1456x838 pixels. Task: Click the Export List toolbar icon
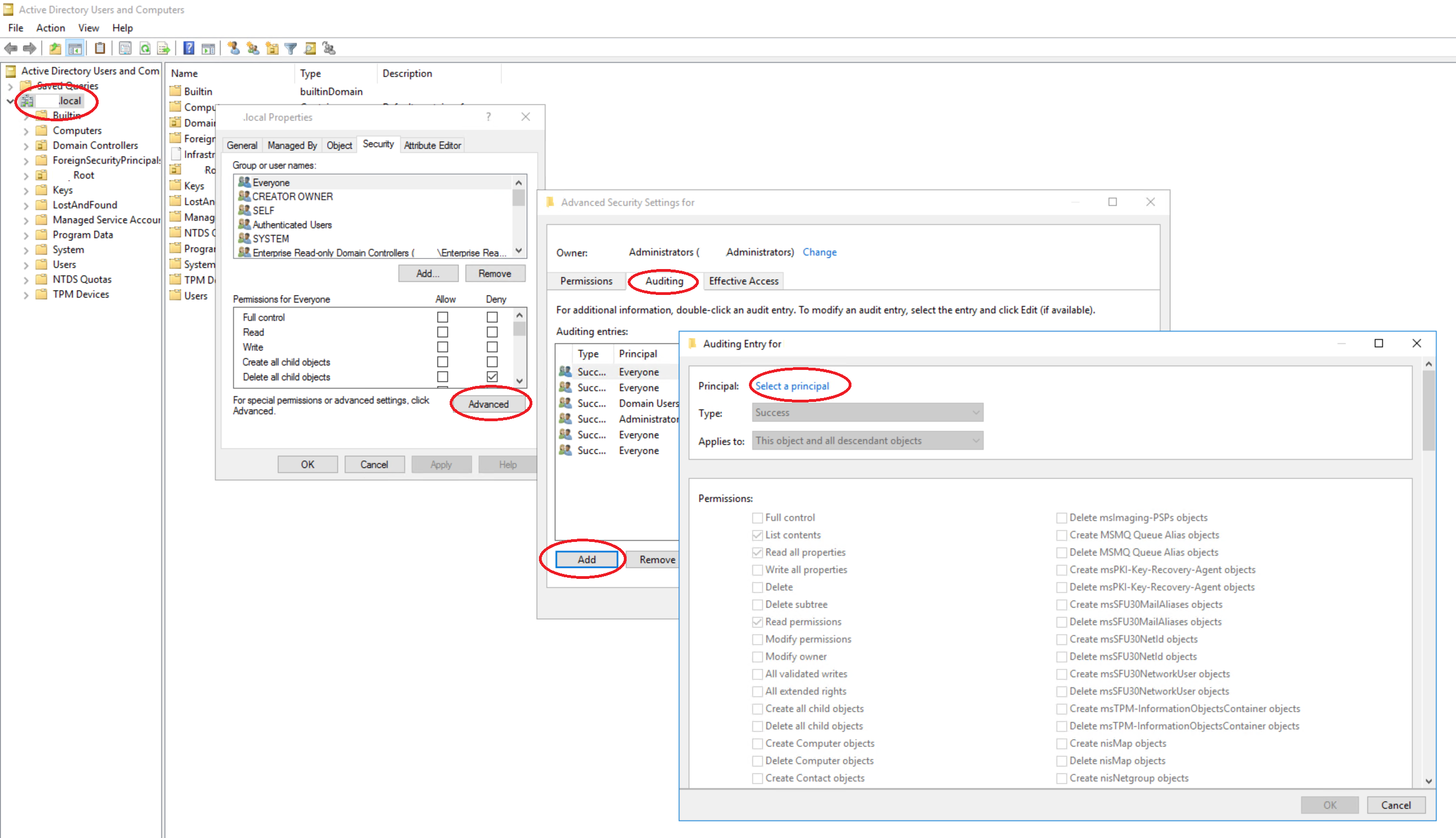click(x=164, y=49)
